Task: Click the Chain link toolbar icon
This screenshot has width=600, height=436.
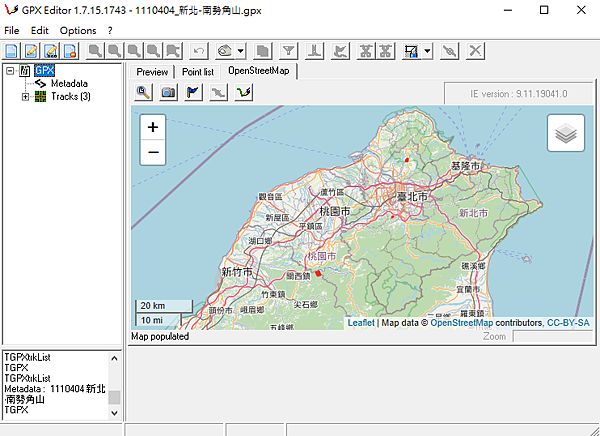Action: coord(450,51)
